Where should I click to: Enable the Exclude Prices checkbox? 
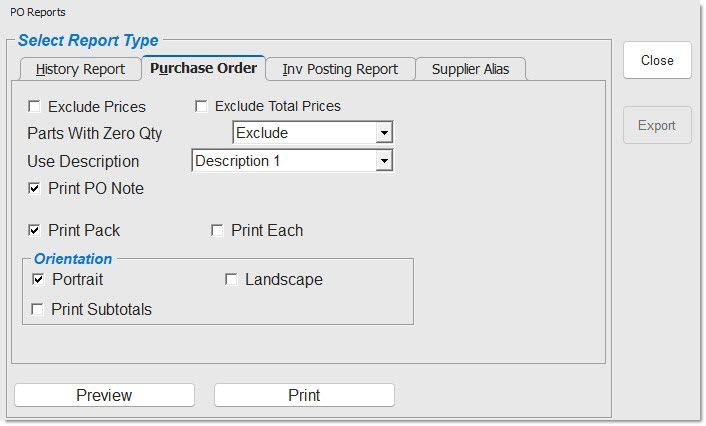35,107
